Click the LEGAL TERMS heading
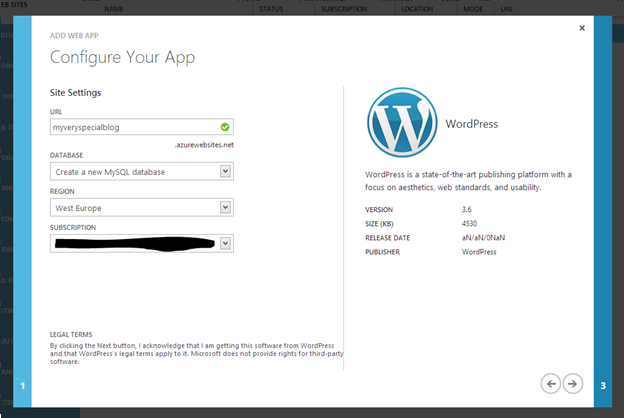The image size is (624, 418). 71,334
